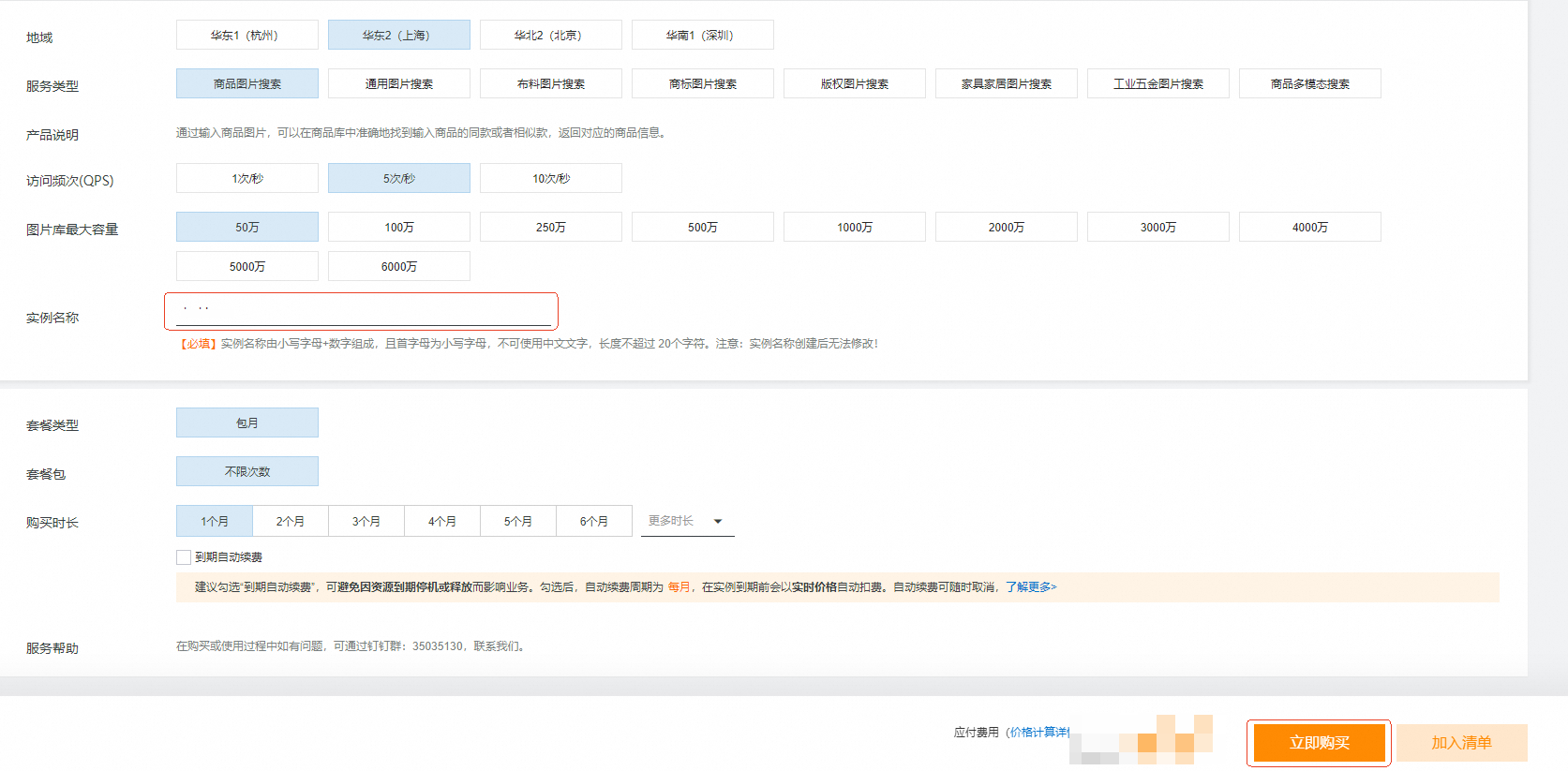
Task: Choose service type 版权图片搜索
Action: [855, 83]
